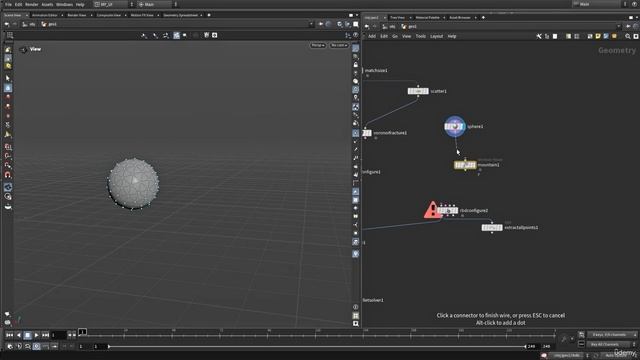Play the timeline forward
The image size is (640, 360).
(x=36, y=335)
